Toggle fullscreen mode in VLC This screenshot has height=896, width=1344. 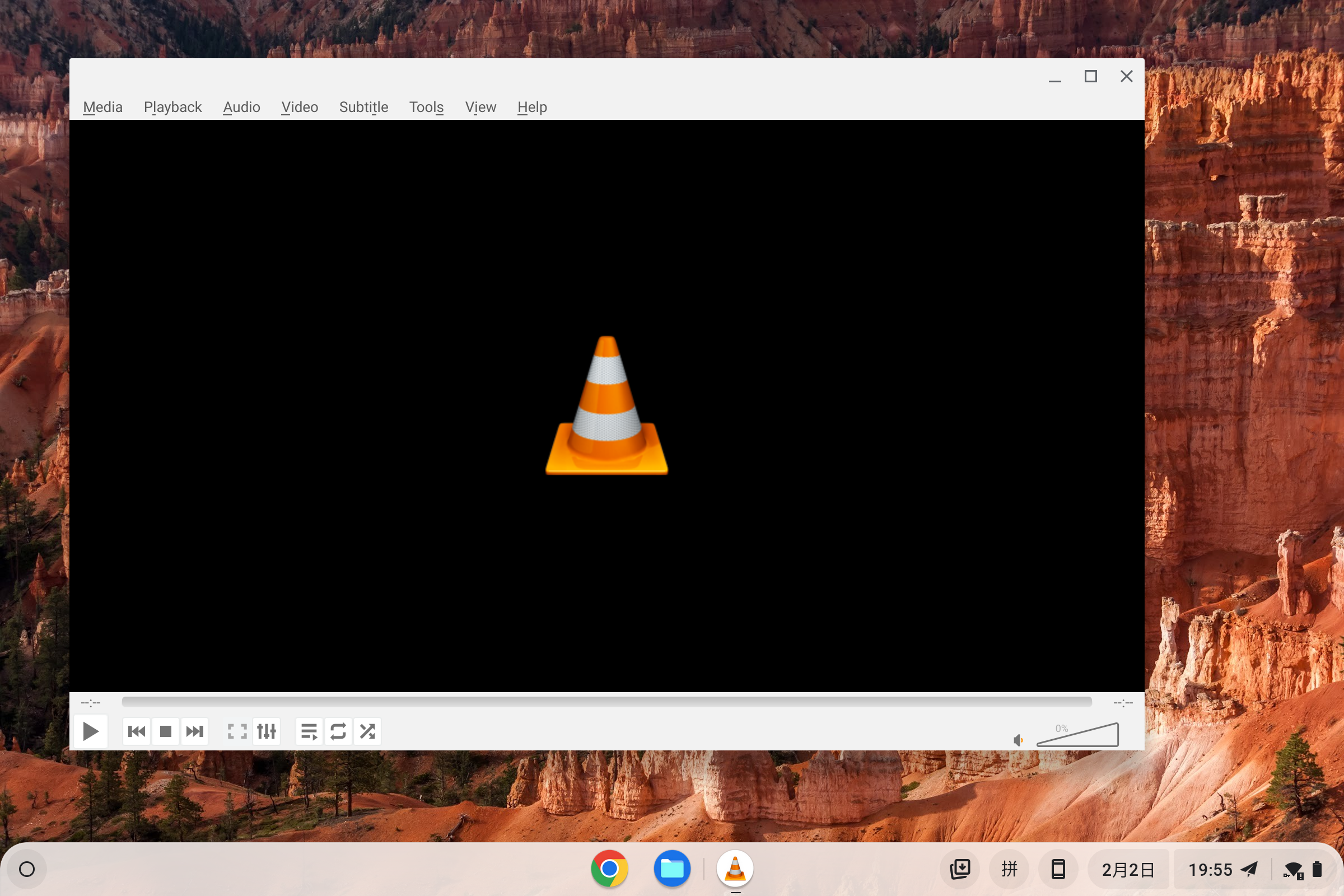click(x=236, y=731)
